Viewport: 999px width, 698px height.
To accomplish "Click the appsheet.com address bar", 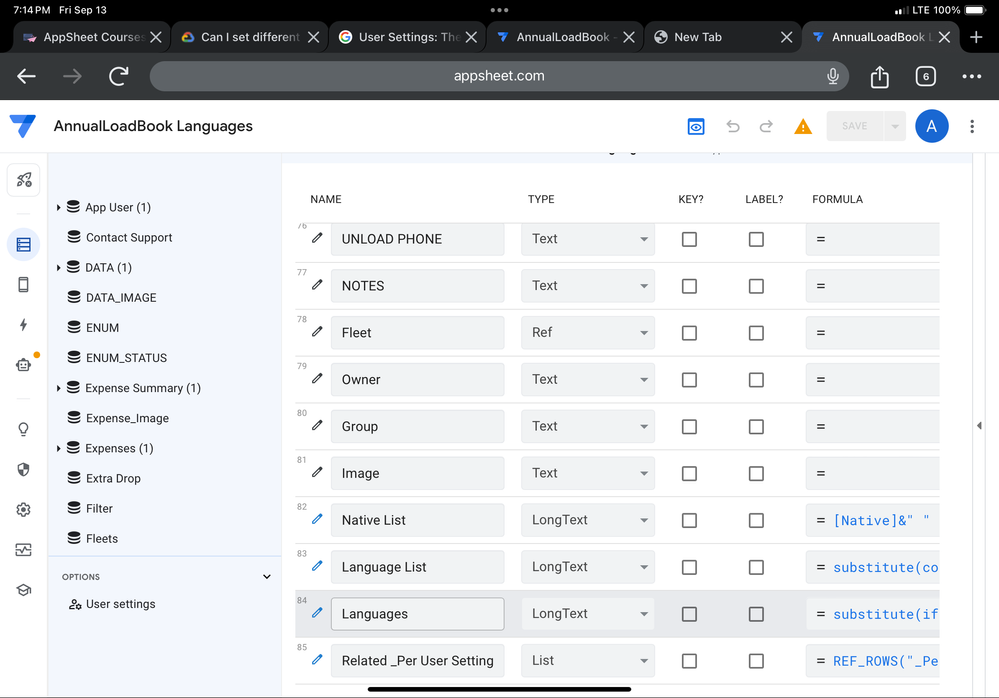I will pyautogui.click(x=499, y=76).
